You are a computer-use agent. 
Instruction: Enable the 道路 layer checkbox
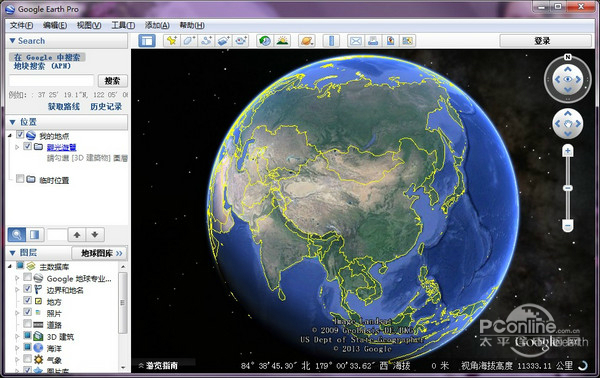click(x=27, y=324)
